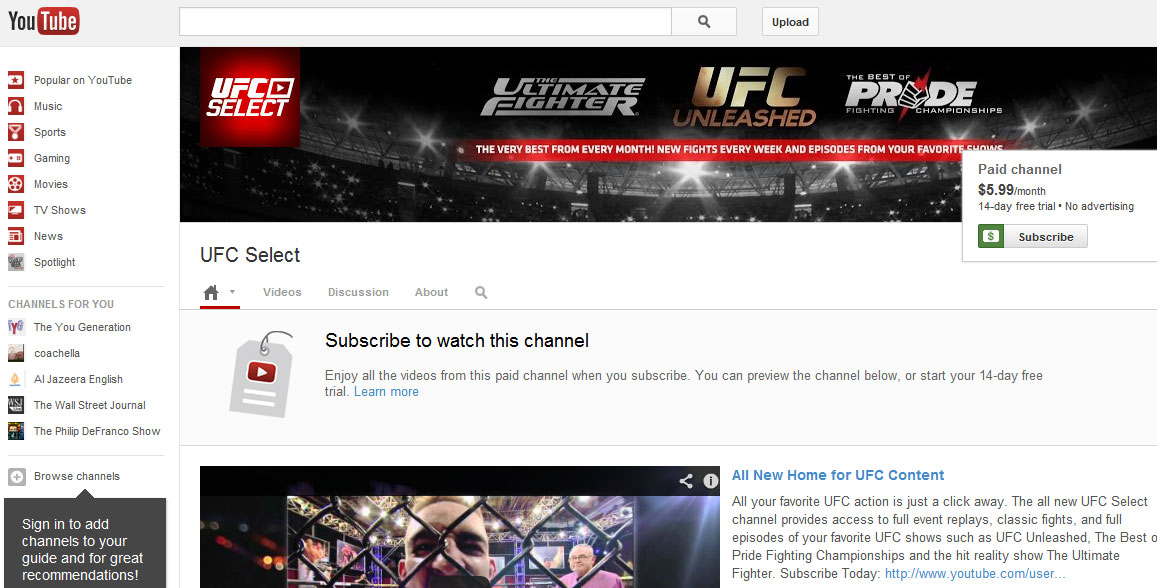Click in the YouTube search field
The height and width of the screenshot is (588, 1157).
pyautogui.click(x=425, y=22)
